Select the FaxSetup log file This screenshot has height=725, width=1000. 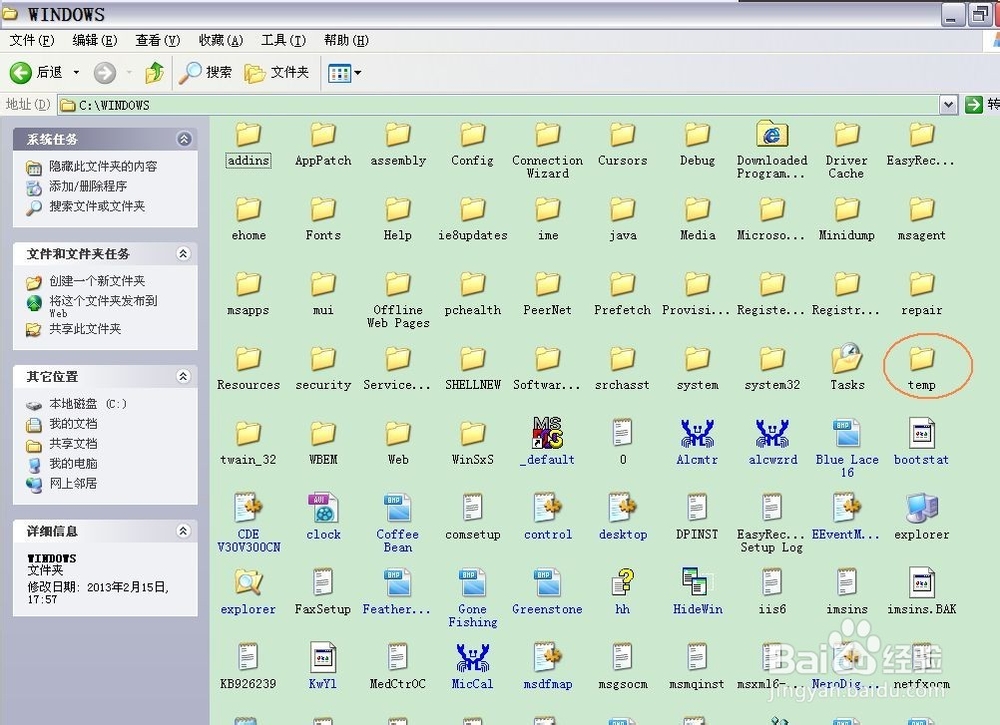(x=323, y=592)
